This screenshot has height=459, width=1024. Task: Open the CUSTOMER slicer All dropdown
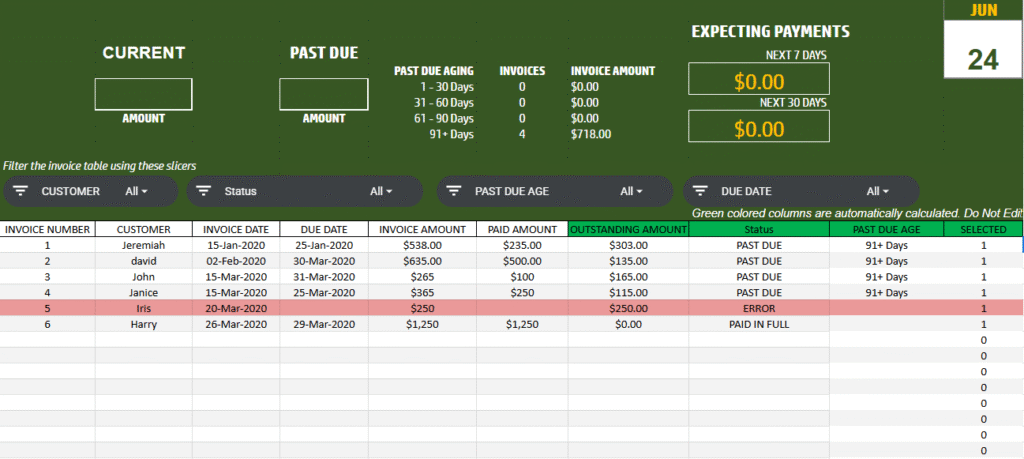pos(136,191)
